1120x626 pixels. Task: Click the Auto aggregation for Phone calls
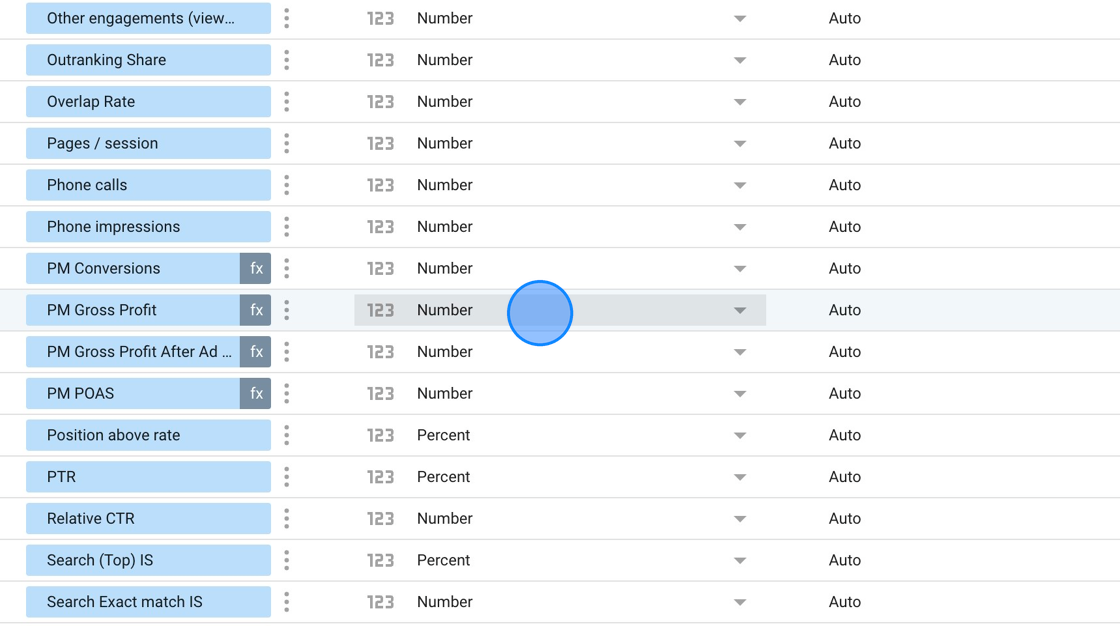pos(845,184)
